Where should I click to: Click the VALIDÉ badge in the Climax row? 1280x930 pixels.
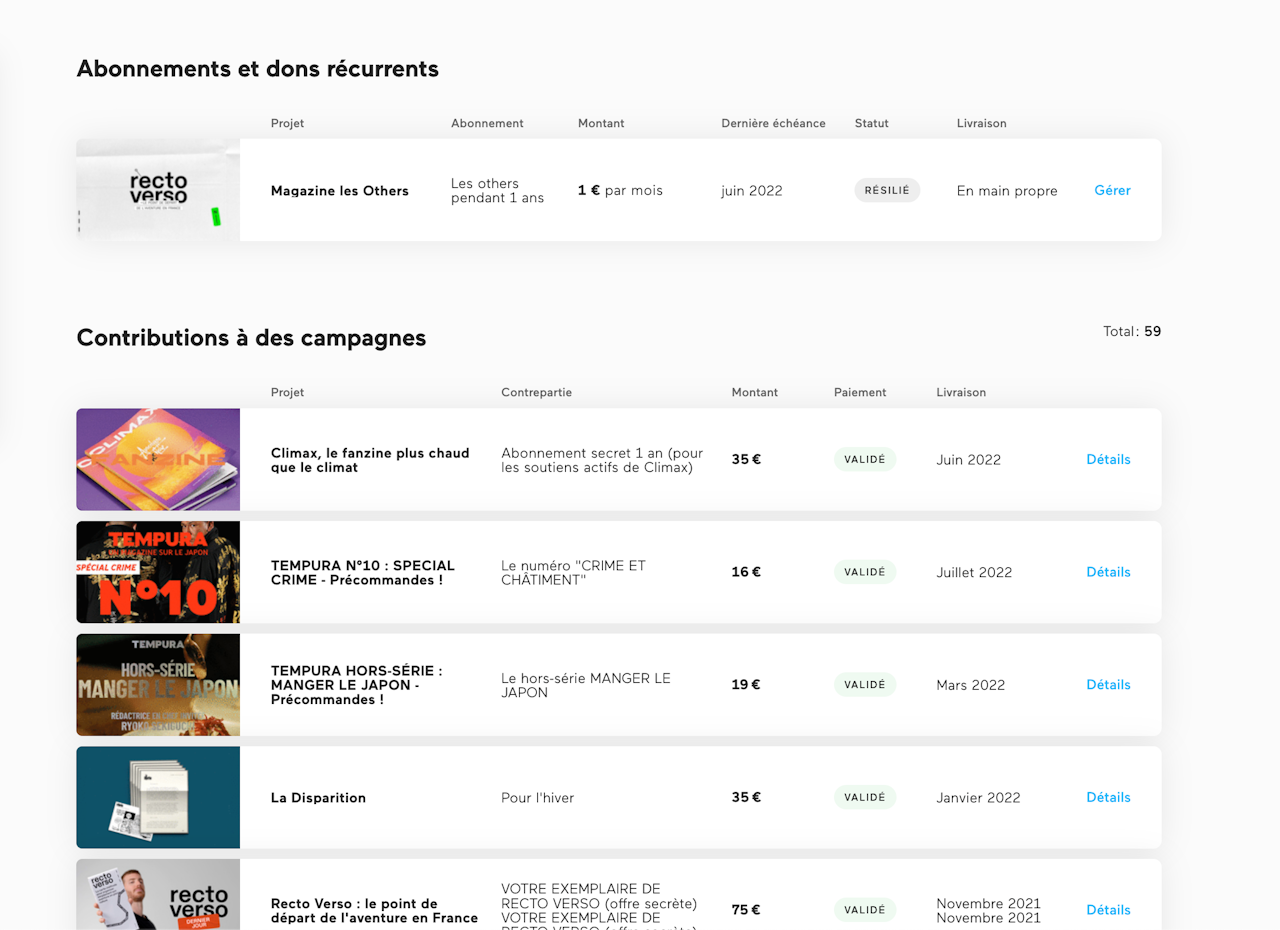pos(865,459)
